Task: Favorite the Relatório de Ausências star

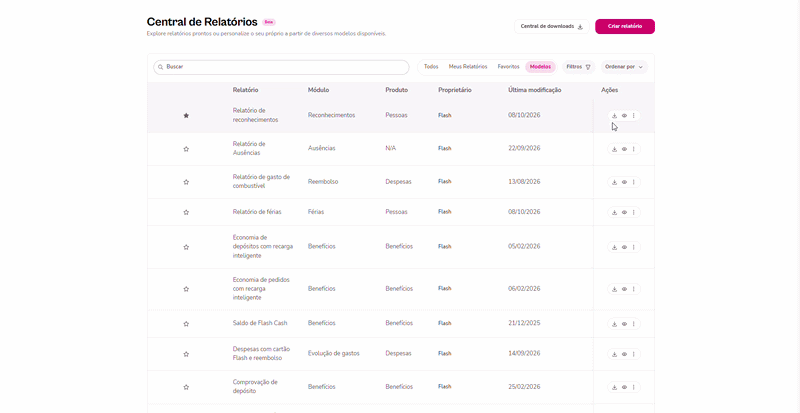Action: 186,149
